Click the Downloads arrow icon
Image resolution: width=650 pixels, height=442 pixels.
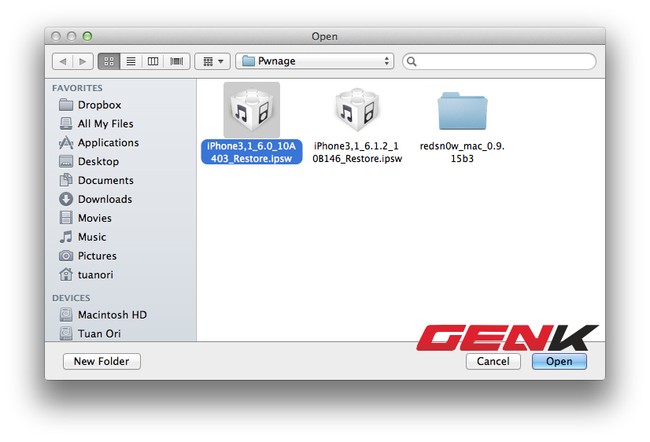pyautogui.click(x=66, y=199)
